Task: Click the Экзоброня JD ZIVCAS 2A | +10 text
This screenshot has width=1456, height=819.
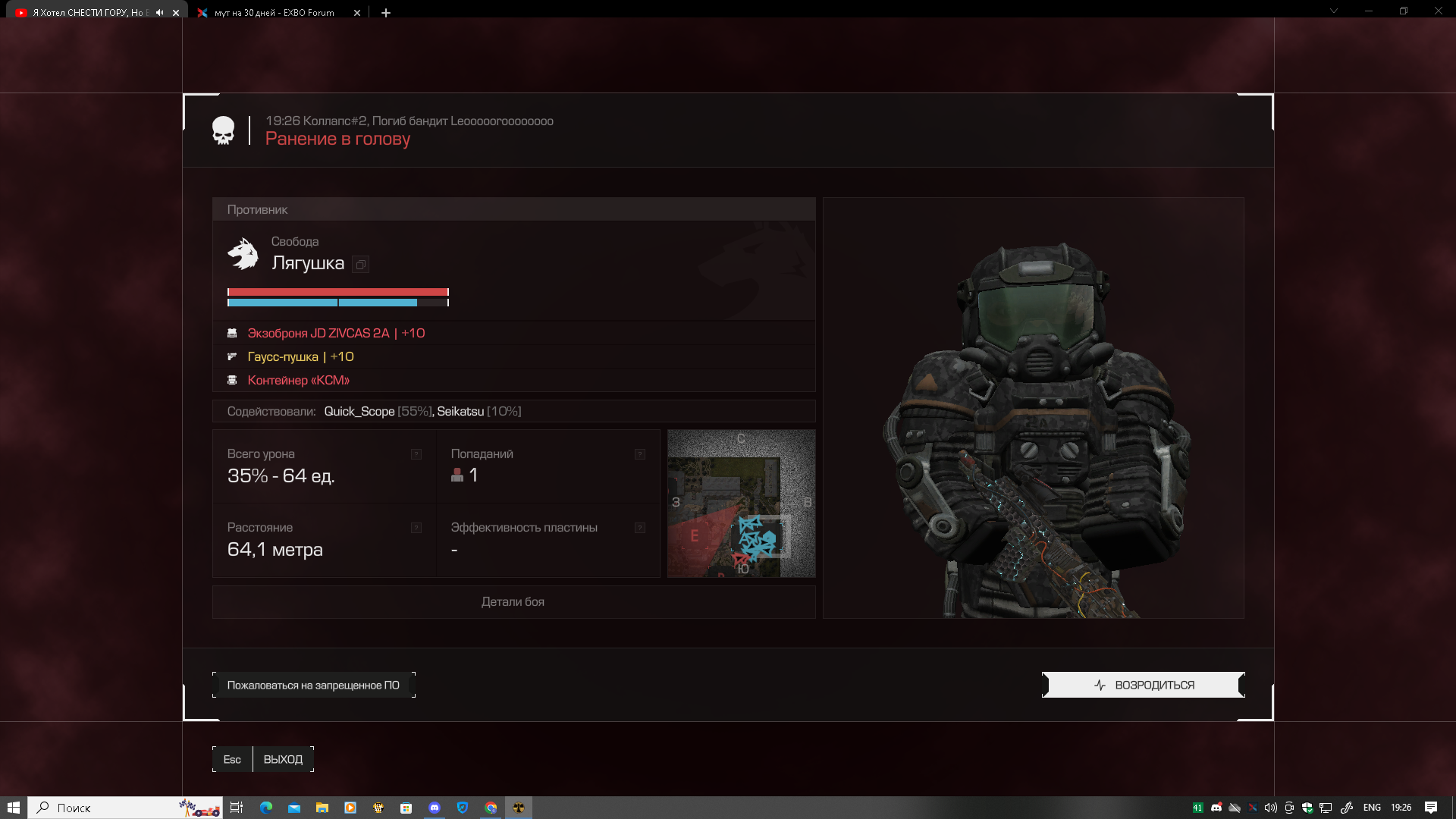Action: [336, 333]
